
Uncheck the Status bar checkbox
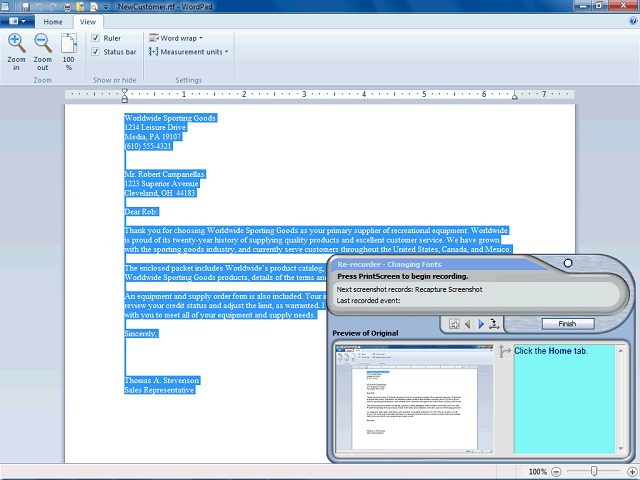(x=96, y=52)
